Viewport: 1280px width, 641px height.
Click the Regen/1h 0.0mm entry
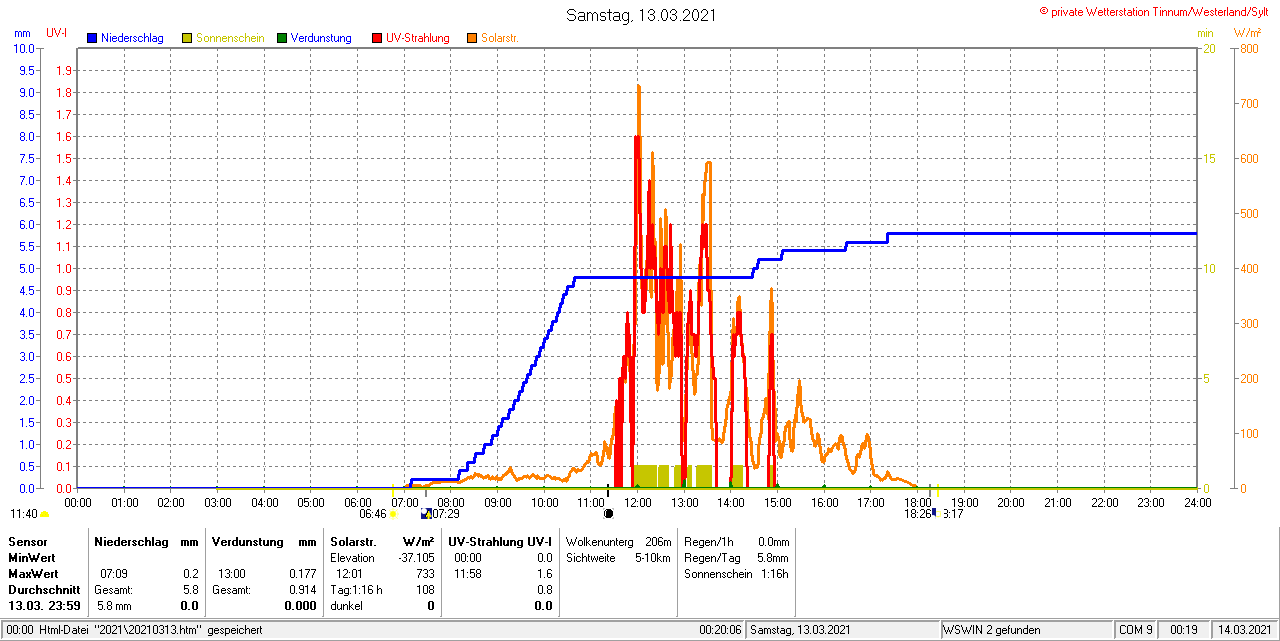[x=737, y=541]
